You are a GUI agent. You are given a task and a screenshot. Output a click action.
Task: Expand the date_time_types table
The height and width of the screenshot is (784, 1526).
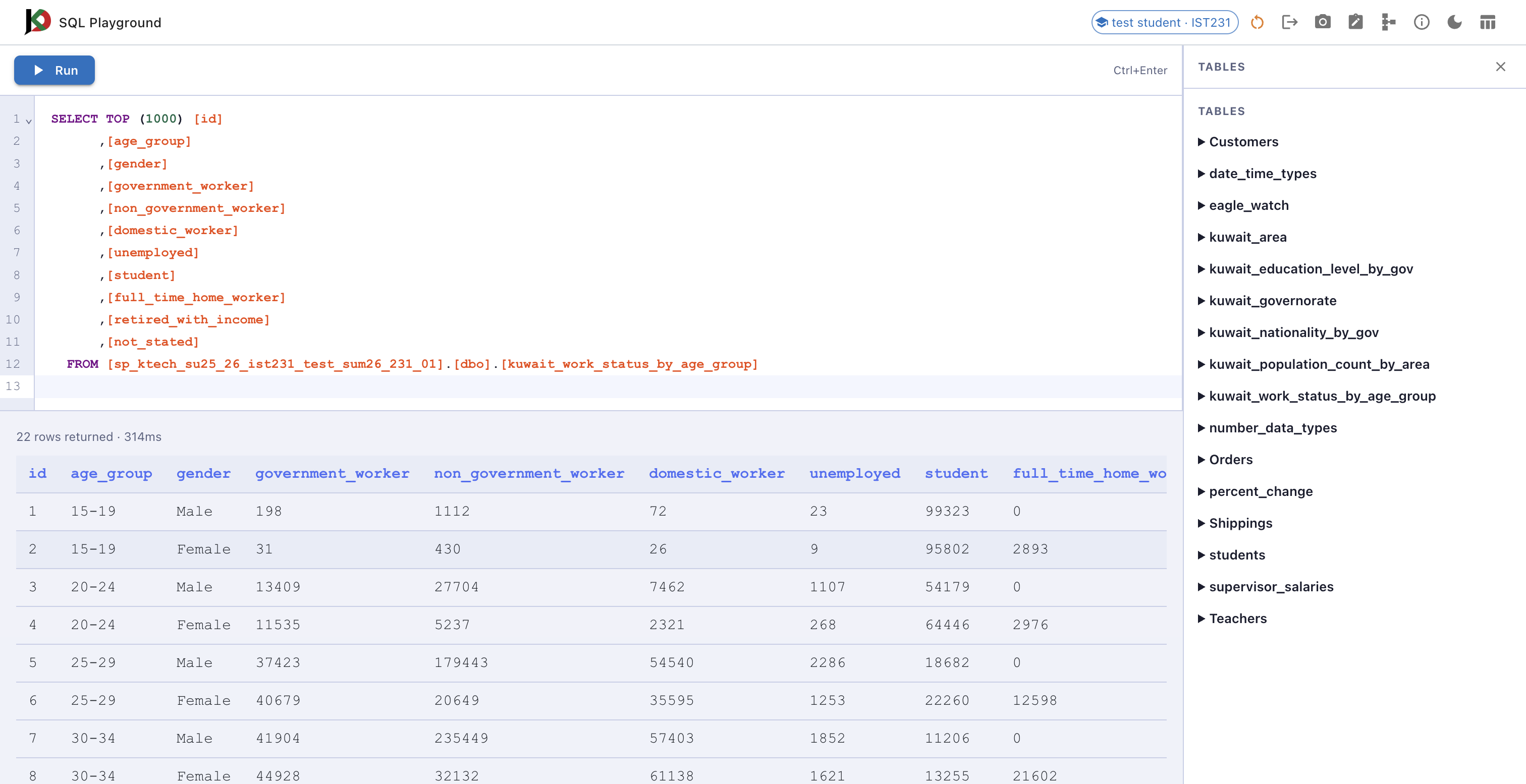pyautogui.click(x=1257, y=174)
